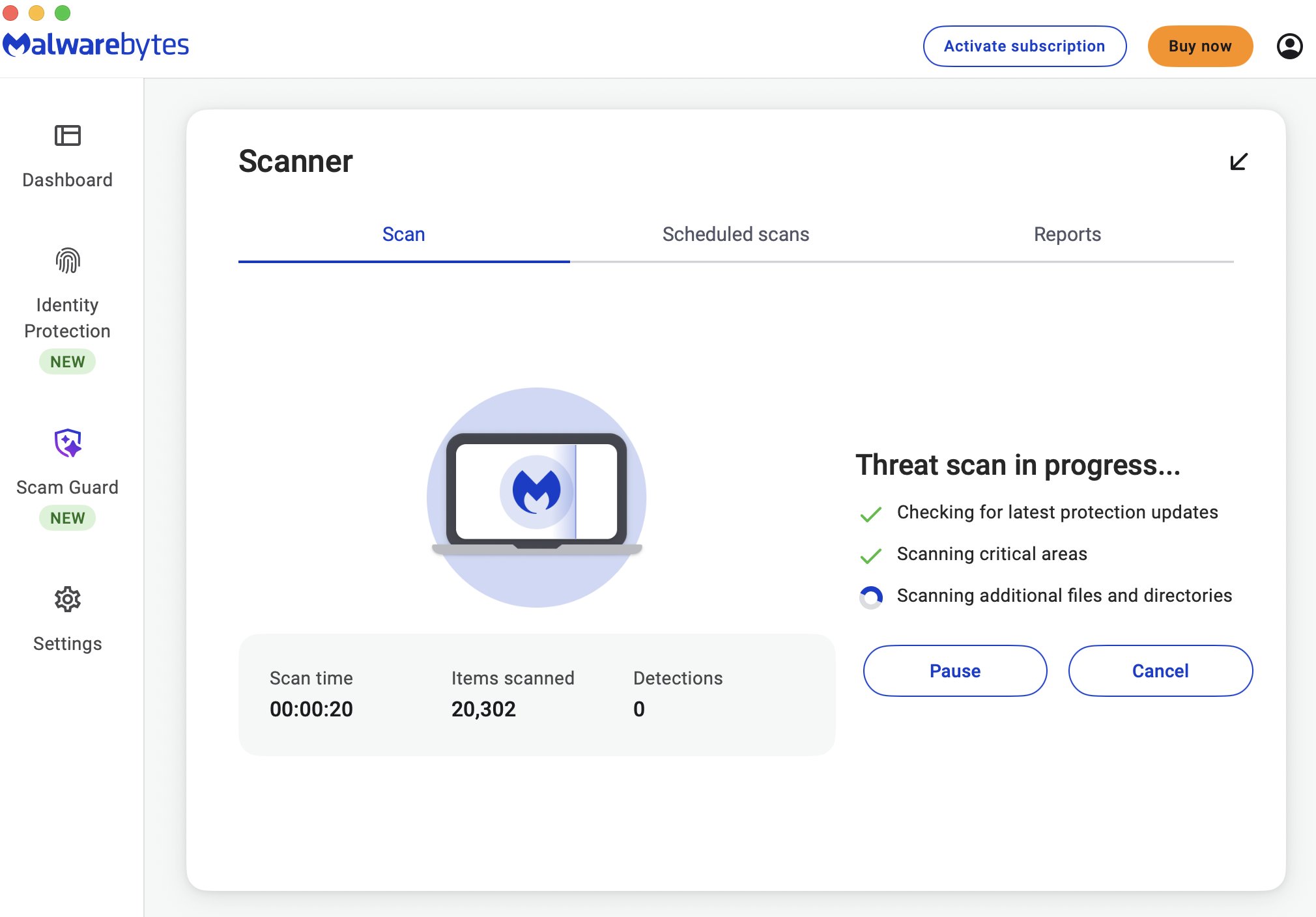Click 'Scanning additional files and directories' text
The width and height of the screenshot is (1316, 917).
[x=1065, y=595]
